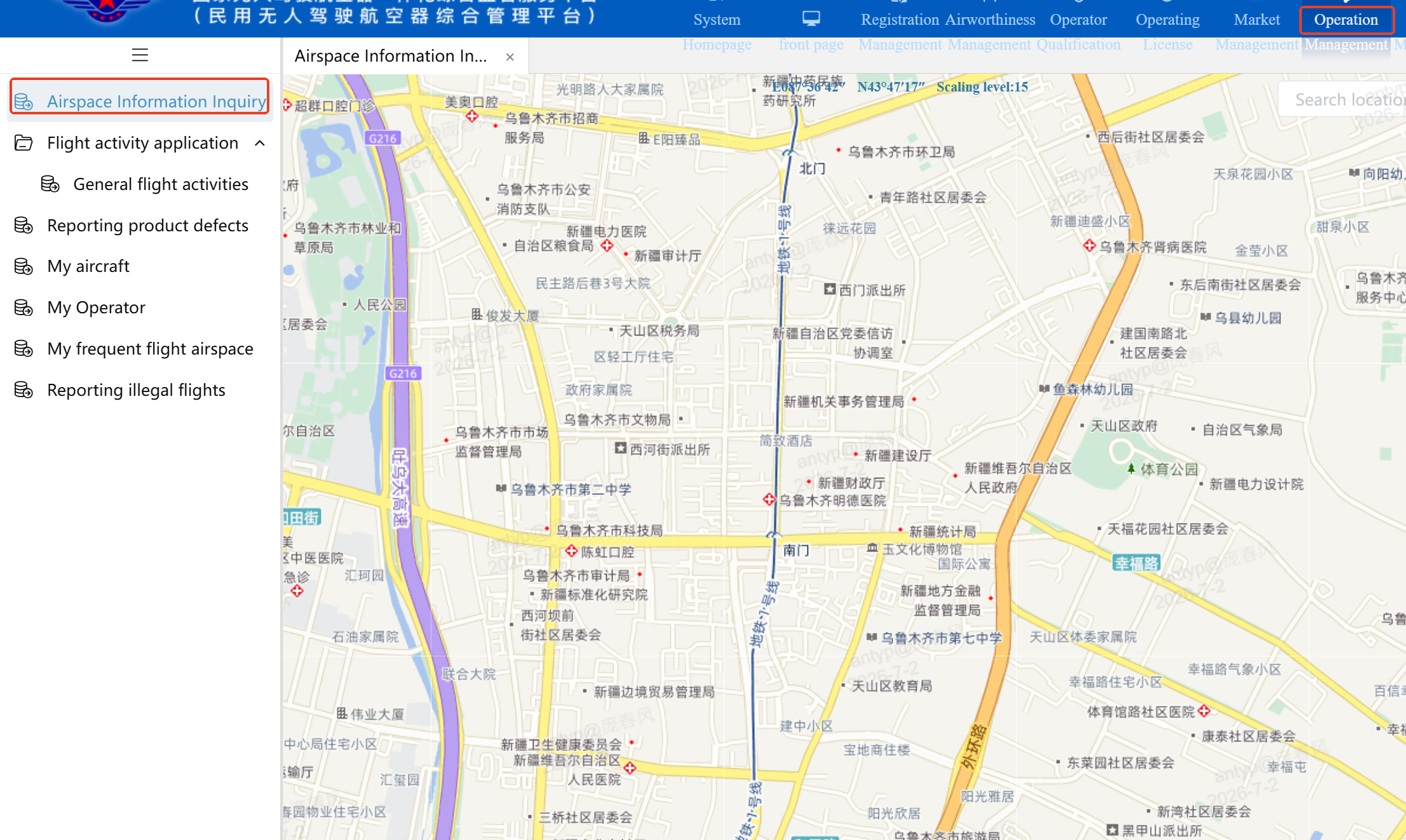The image size is (1406, 840).
Task: Close the Airspace Information Inquiry tab
Action: (510, 57)
